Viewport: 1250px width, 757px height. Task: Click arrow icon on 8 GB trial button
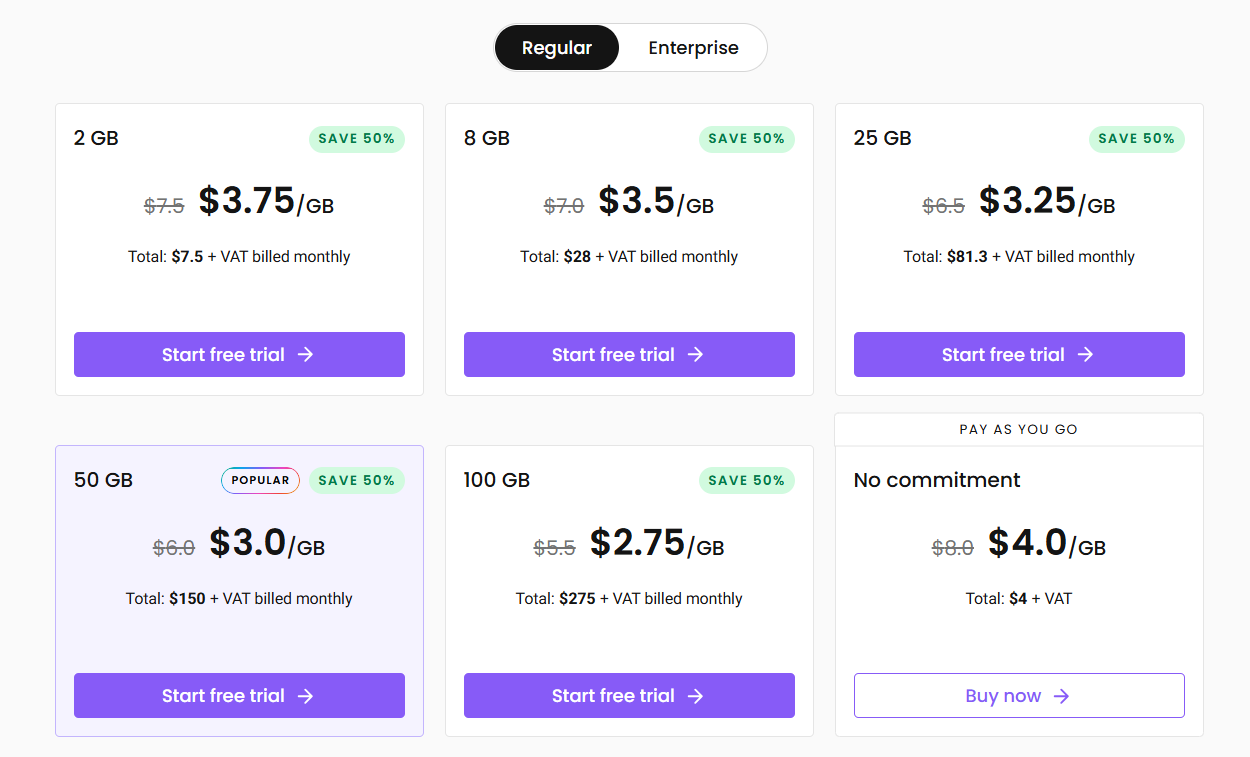(x=696, y=355)
